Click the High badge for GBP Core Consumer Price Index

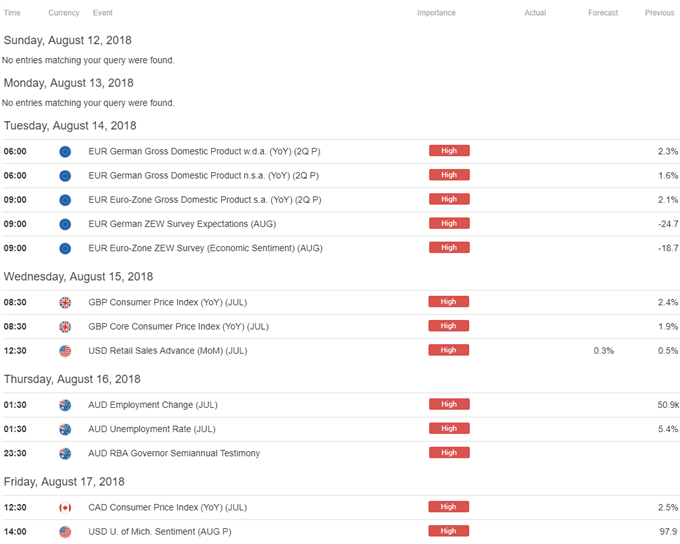[x=448, y=326]
